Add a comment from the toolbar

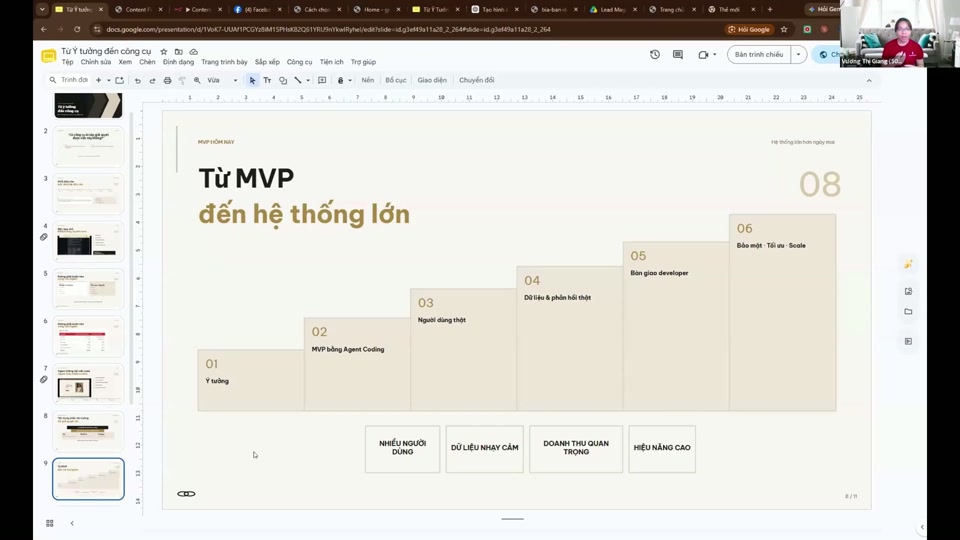[322, 80]
